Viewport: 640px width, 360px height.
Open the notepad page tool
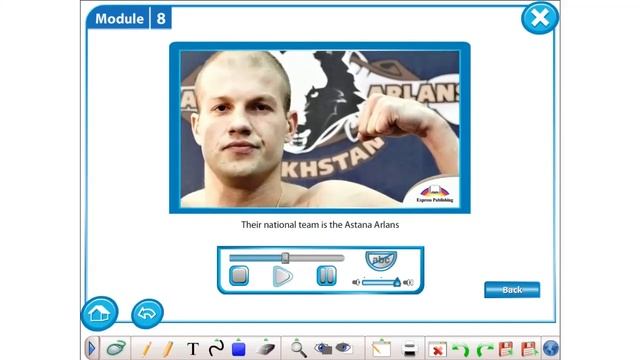tap(381, 349)
